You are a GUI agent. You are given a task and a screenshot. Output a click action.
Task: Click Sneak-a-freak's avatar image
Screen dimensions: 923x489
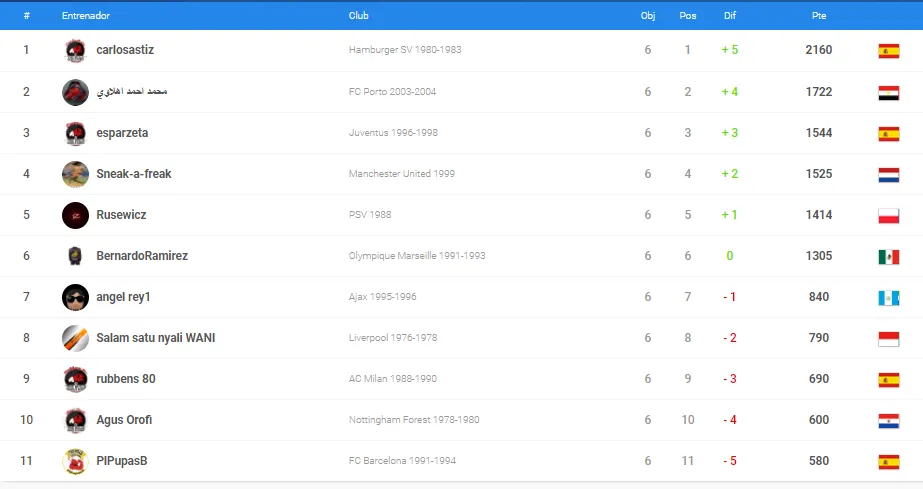click(75, 174)
